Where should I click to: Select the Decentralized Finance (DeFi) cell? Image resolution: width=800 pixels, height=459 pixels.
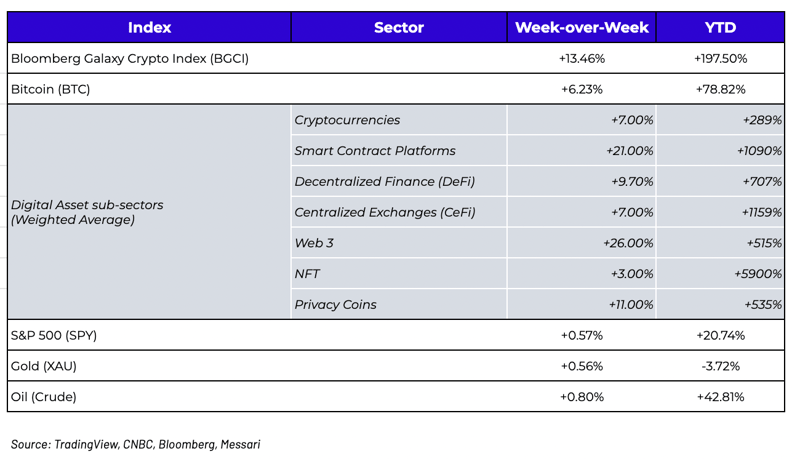pos(384,182)
